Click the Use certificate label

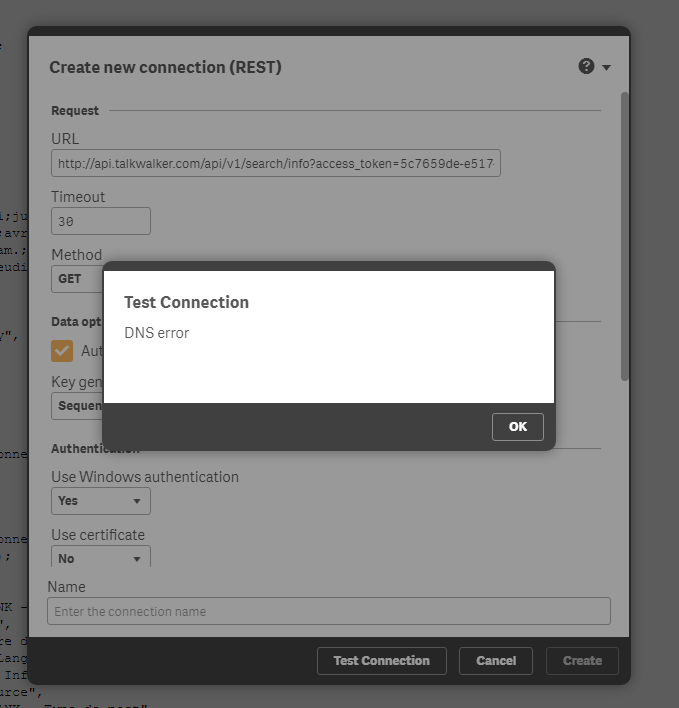(98, 535)
